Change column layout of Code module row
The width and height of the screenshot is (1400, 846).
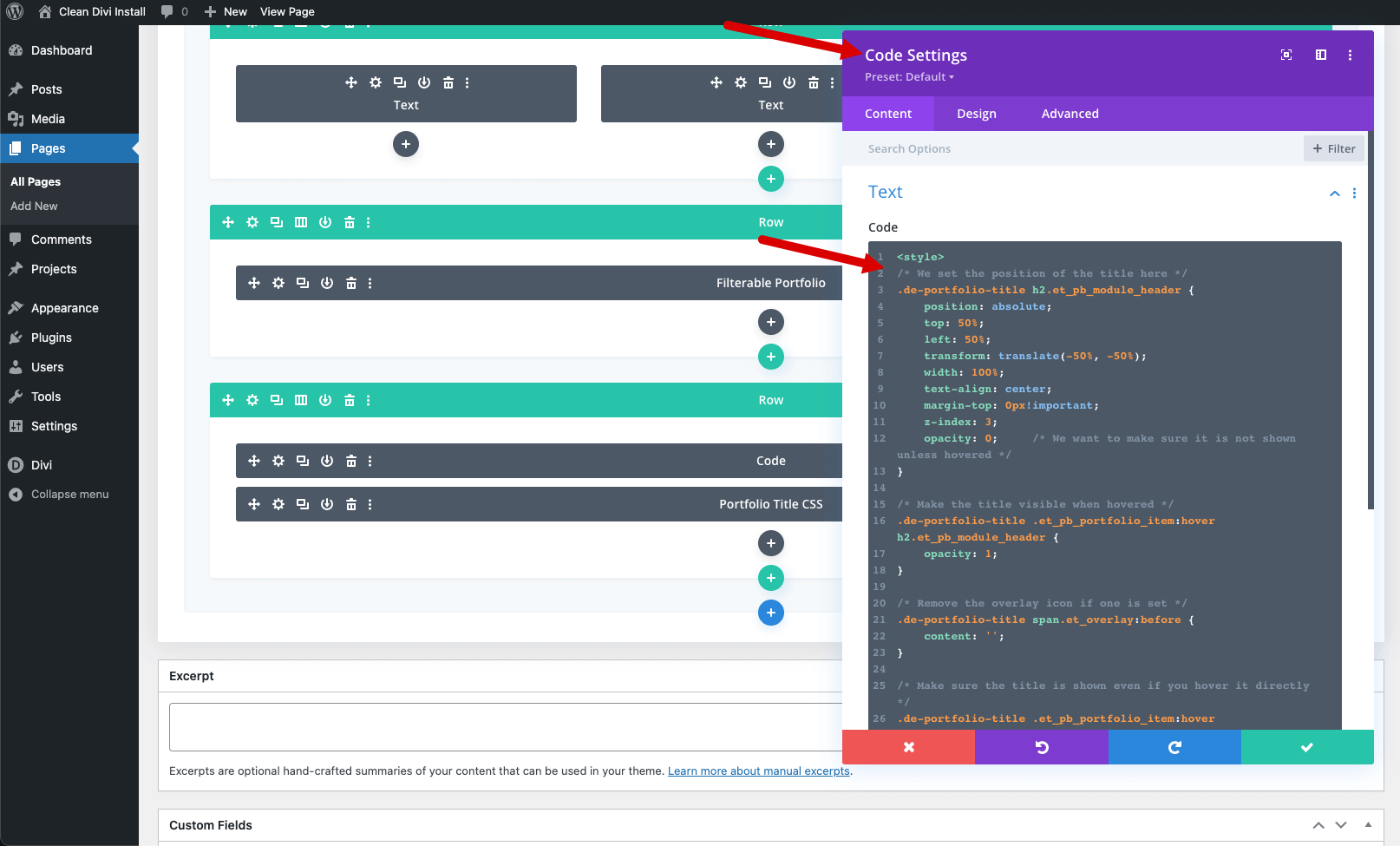click(301, 400)
